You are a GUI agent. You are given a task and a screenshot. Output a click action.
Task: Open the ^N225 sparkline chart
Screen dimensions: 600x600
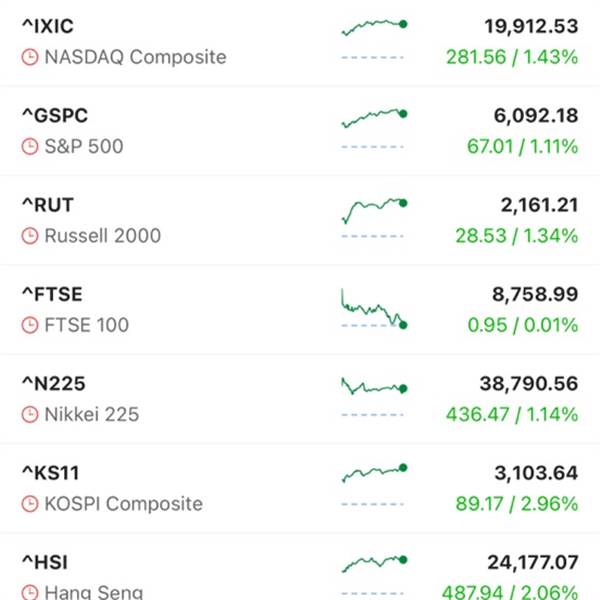pyautogui.click(x=374, y=397)
